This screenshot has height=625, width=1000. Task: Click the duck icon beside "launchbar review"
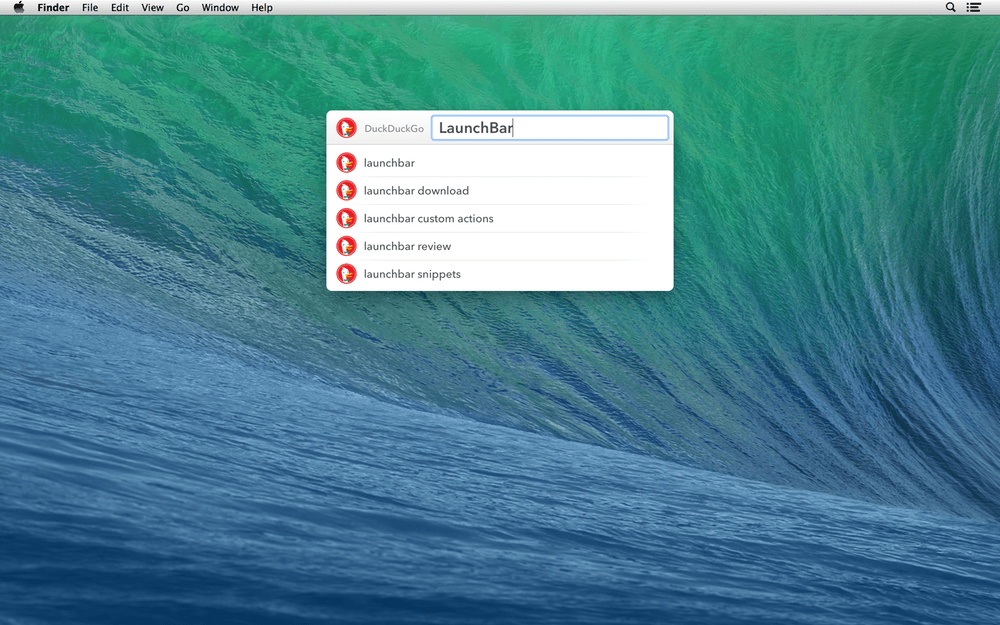click(346, 246)
